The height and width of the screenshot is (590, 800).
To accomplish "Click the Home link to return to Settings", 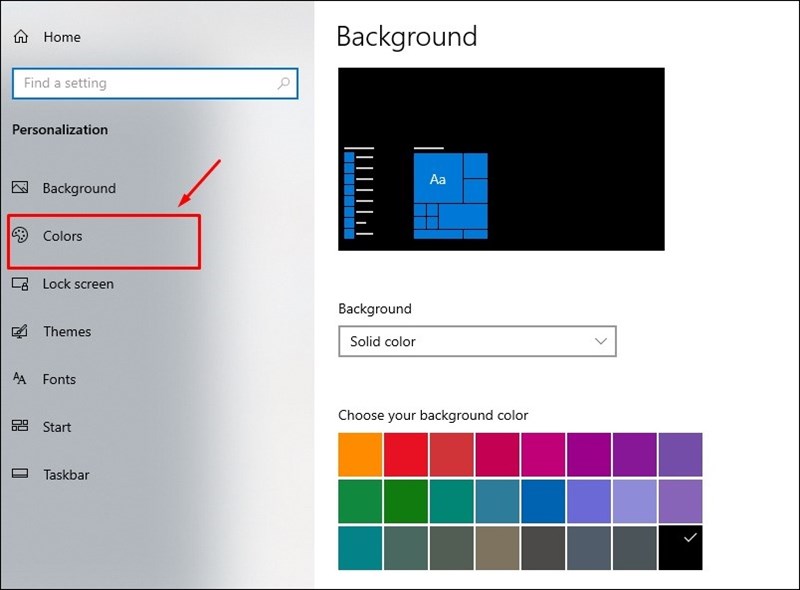I will pos(59,36).
